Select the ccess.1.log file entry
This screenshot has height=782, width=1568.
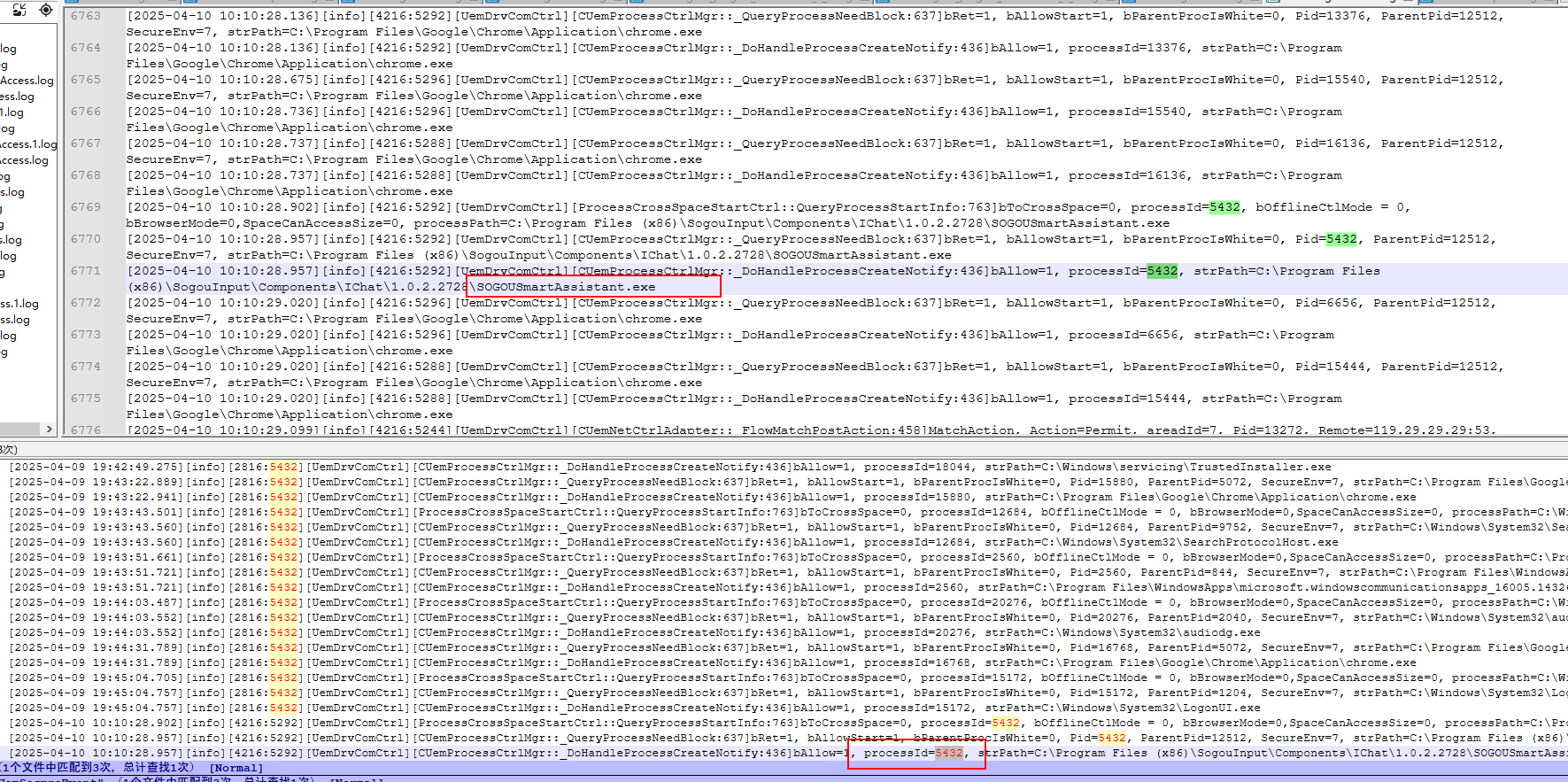28,144
